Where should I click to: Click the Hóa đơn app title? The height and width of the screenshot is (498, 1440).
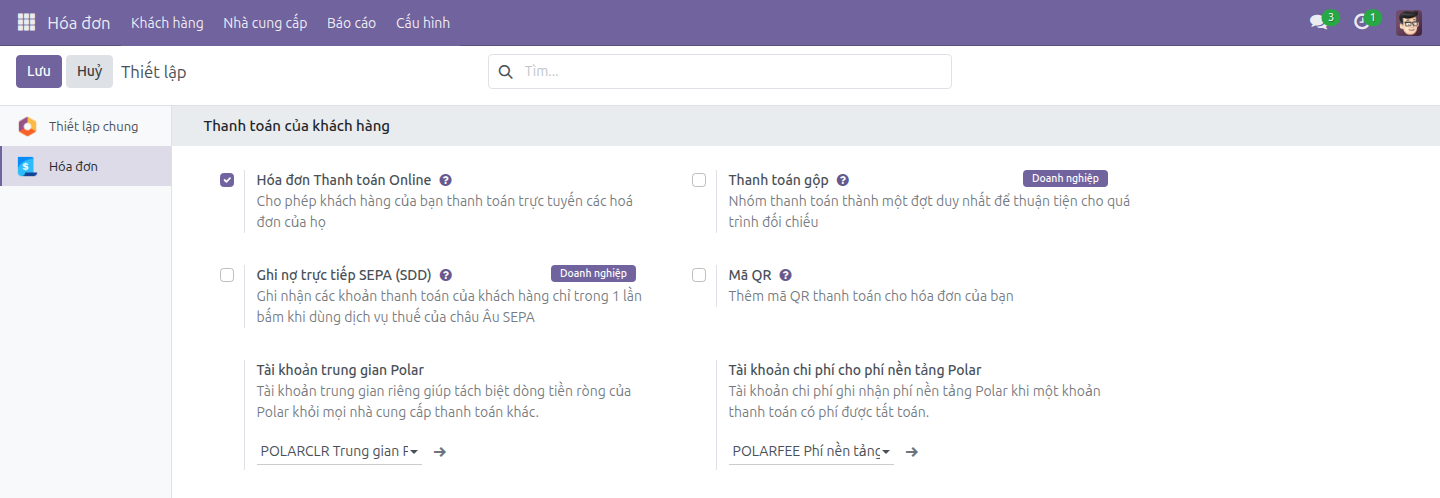click(x=79, y=22)
